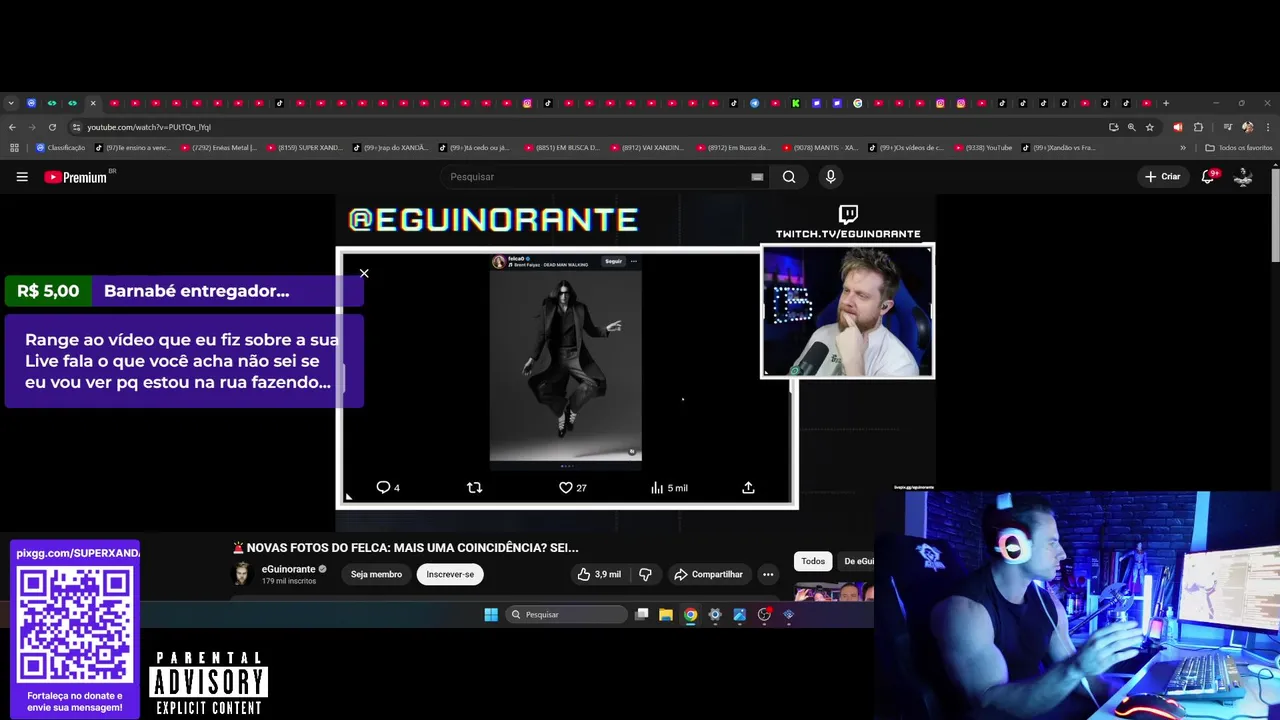Select the 'De eGui...' filter chip
Viewport: 1280px width, 720px height.
pos(858,561)
